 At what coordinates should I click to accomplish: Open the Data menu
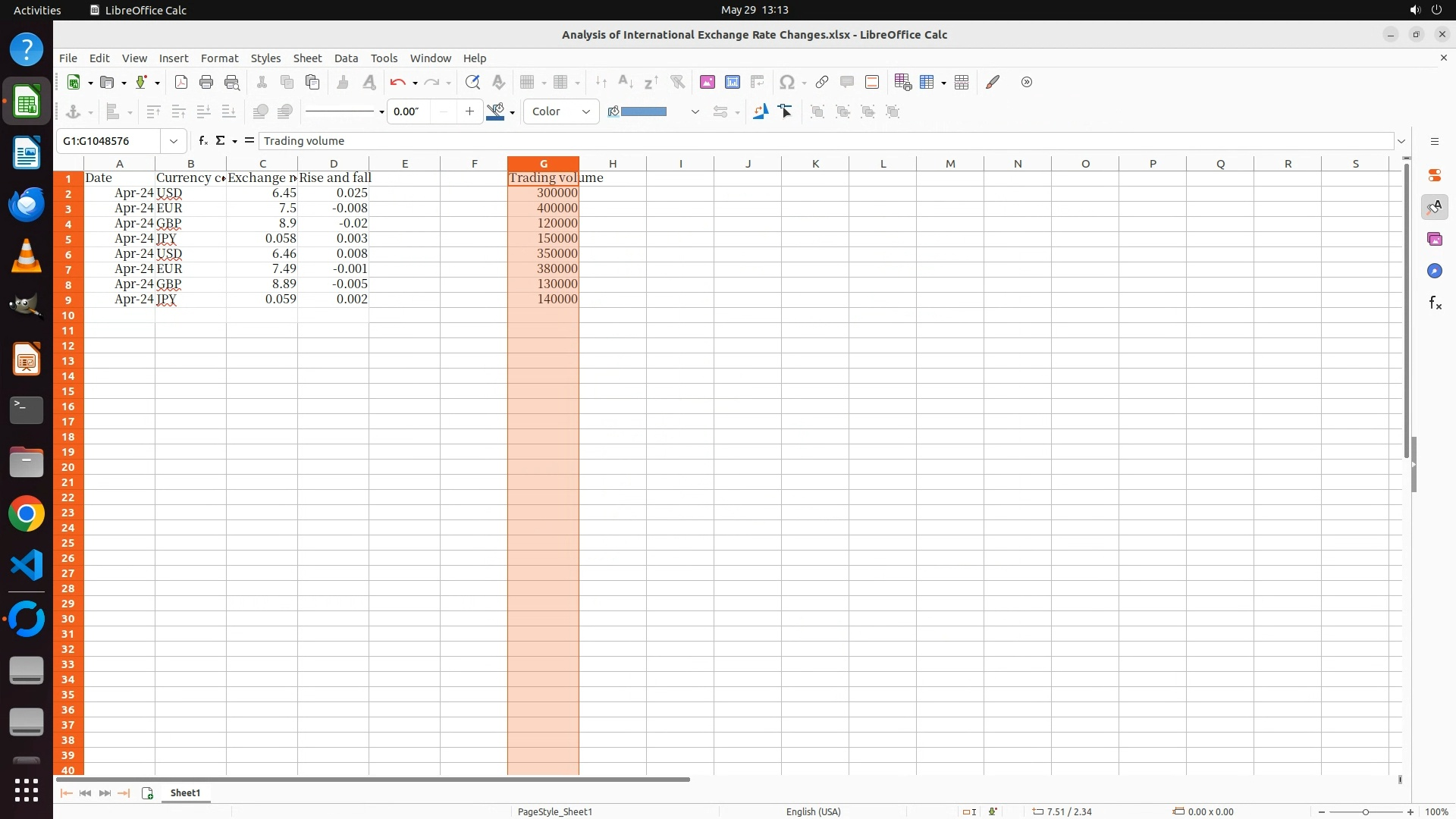(x=346, y=58)
